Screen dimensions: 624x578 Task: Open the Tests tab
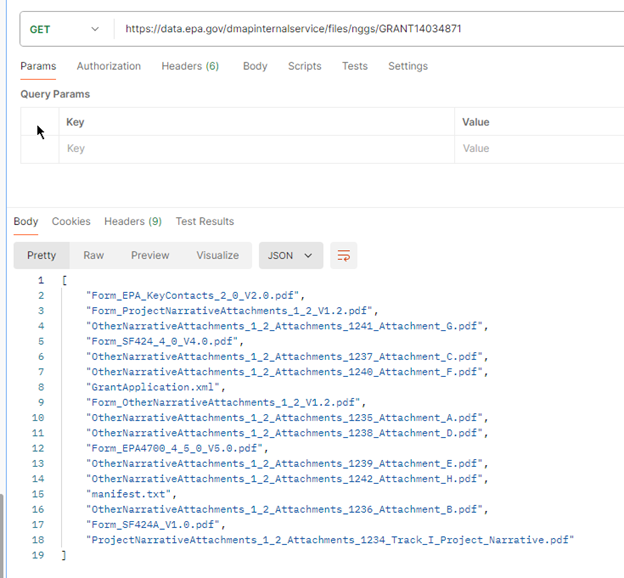tap(355, 66)
